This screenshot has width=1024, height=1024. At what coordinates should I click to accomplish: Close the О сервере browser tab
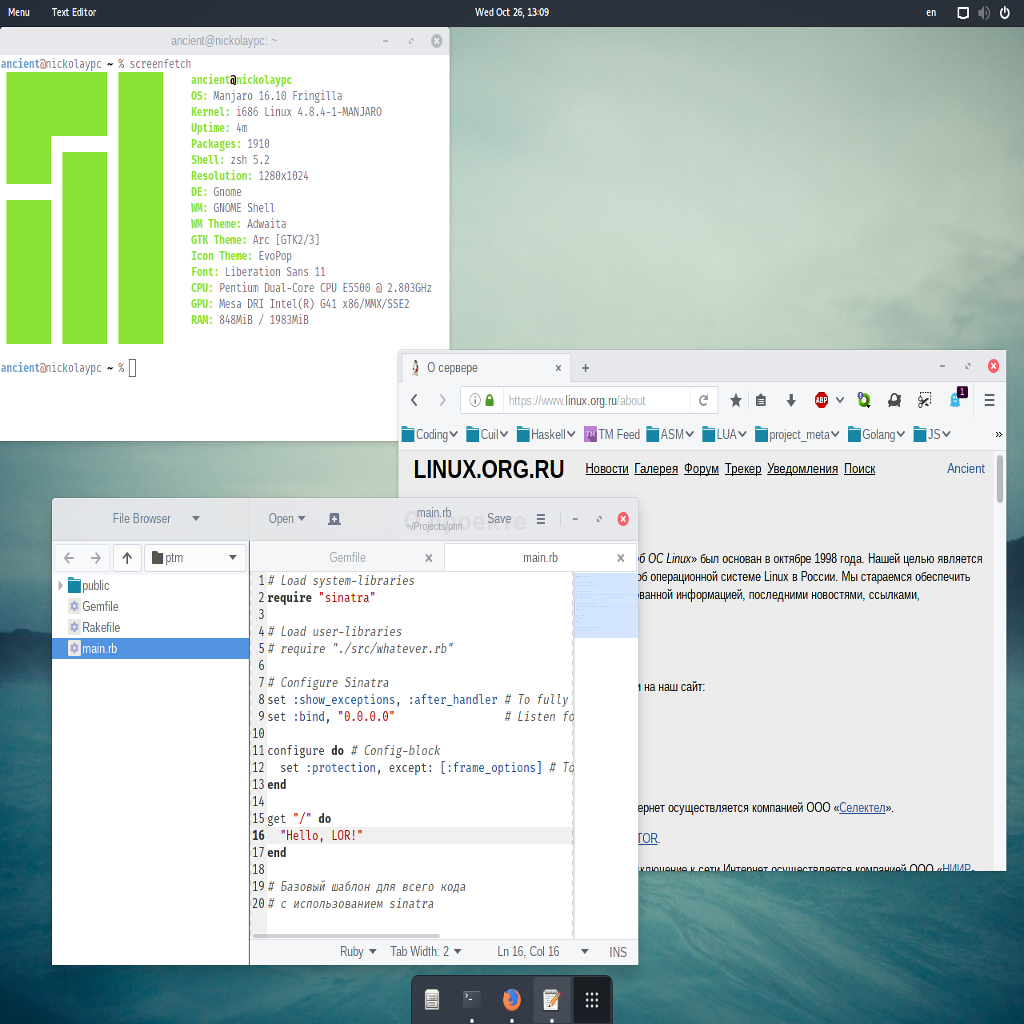click(558, 368)
